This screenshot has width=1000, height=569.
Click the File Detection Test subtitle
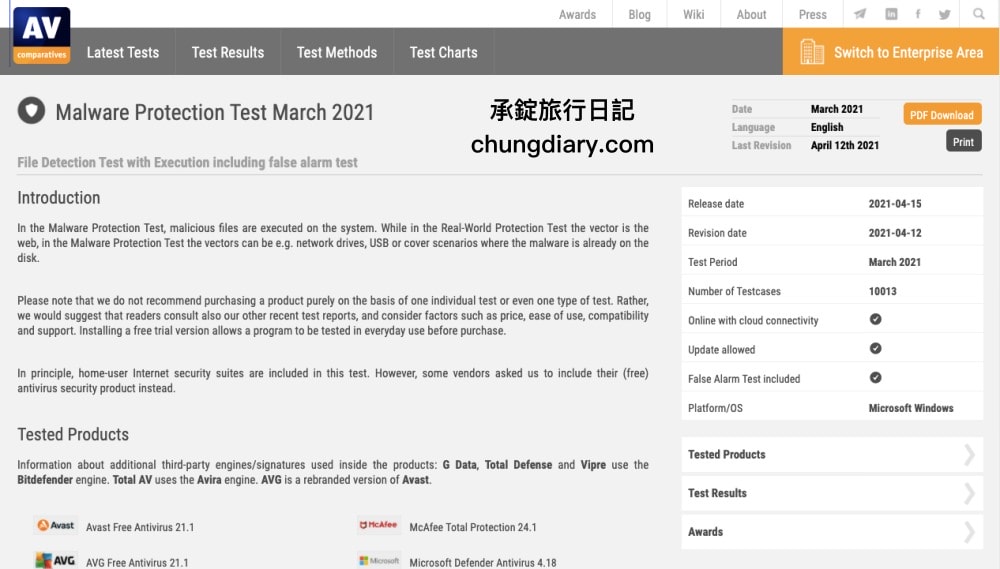[188, 163]
